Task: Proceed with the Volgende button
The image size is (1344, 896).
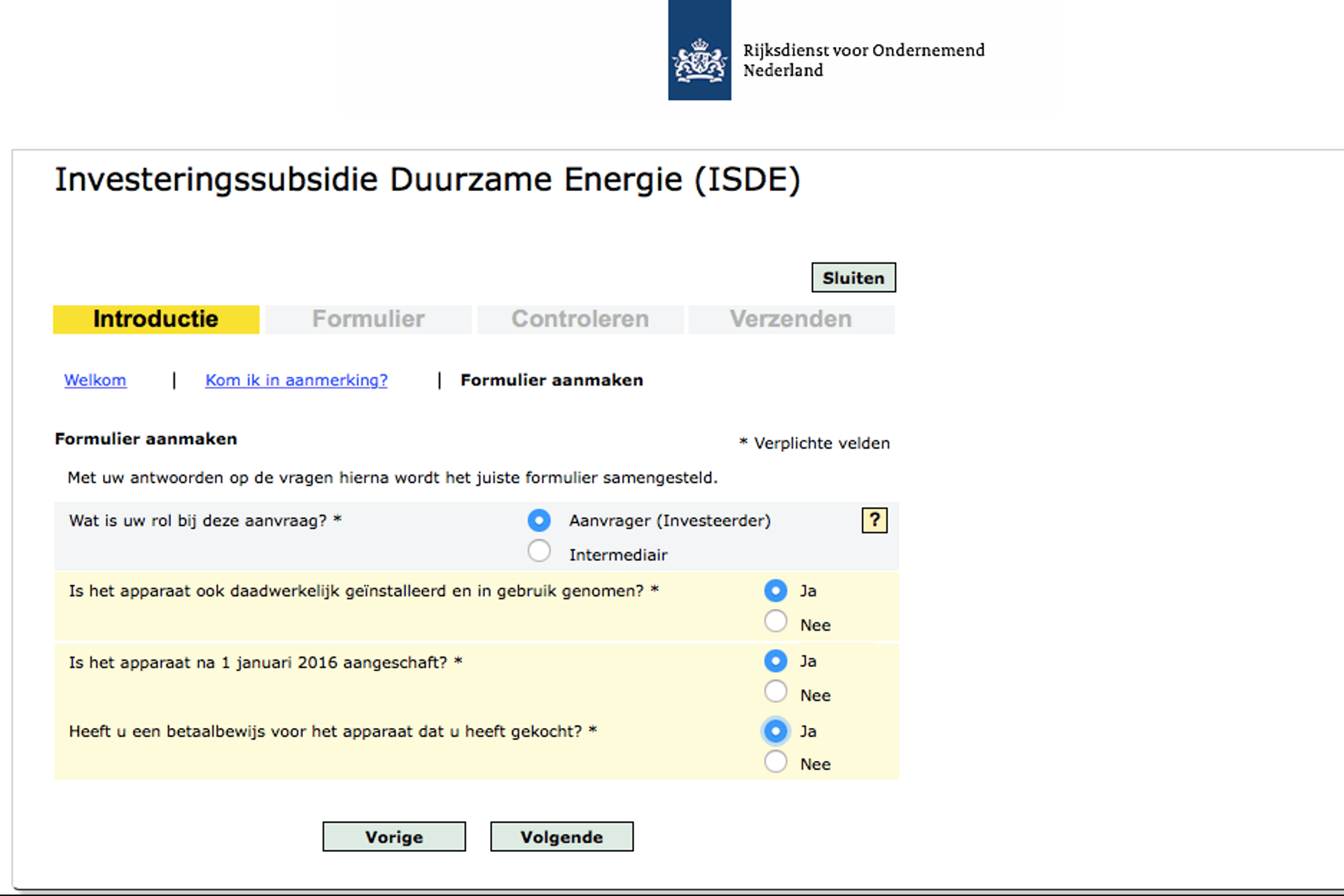Action: pyautogui.click(x=561, y=836)
